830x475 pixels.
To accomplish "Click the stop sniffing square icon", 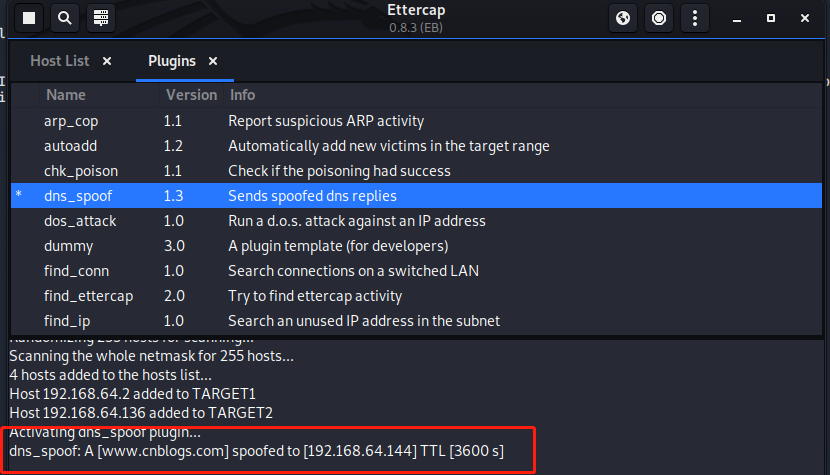I will 30,18.
